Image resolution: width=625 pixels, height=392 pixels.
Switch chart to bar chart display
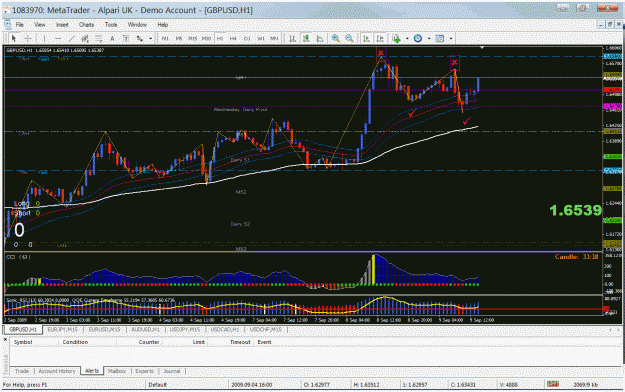pyautogui.click(x=293, y=38)
